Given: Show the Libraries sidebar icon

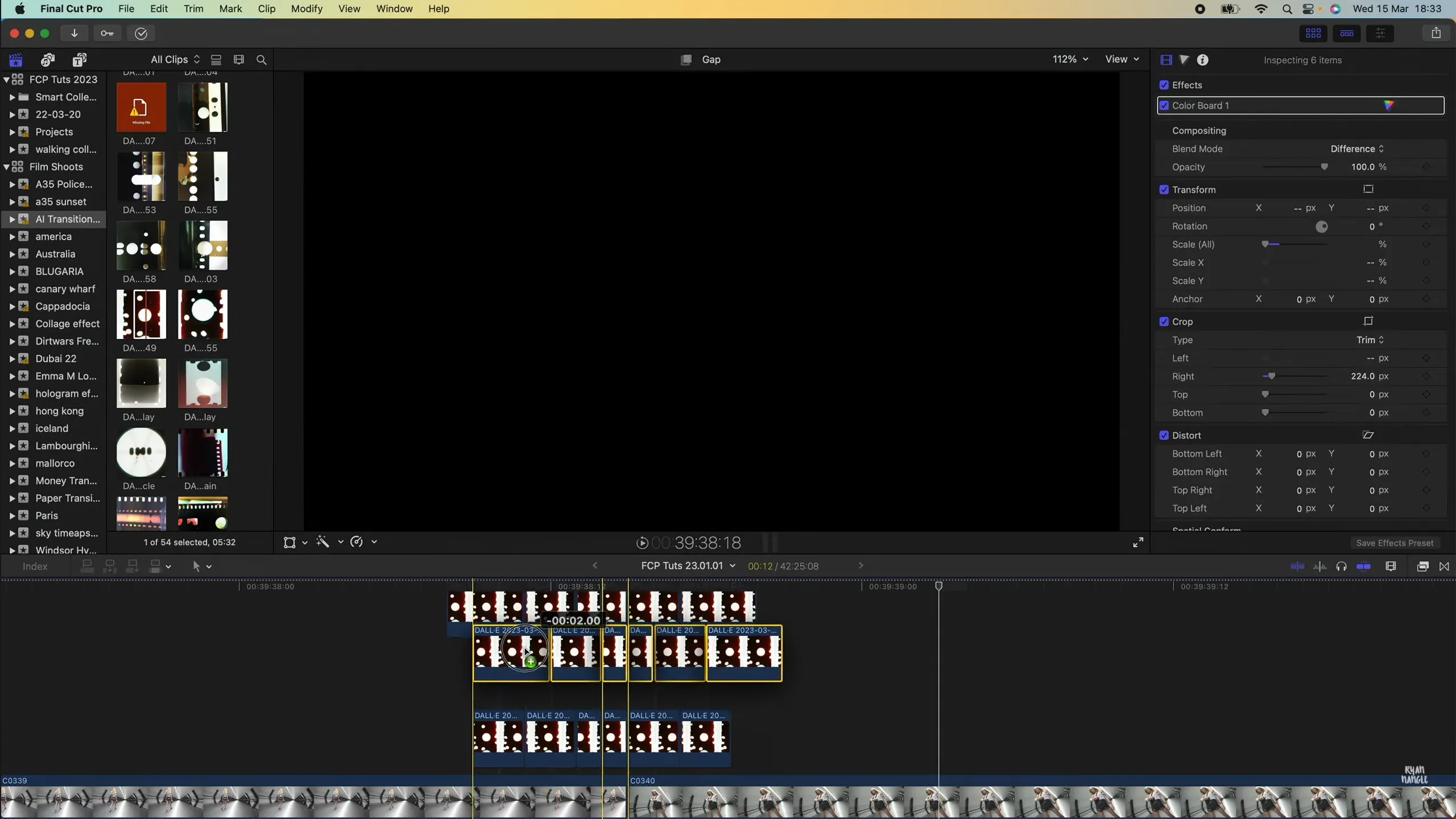Looking at the screenshot, I should pos(16,60).
